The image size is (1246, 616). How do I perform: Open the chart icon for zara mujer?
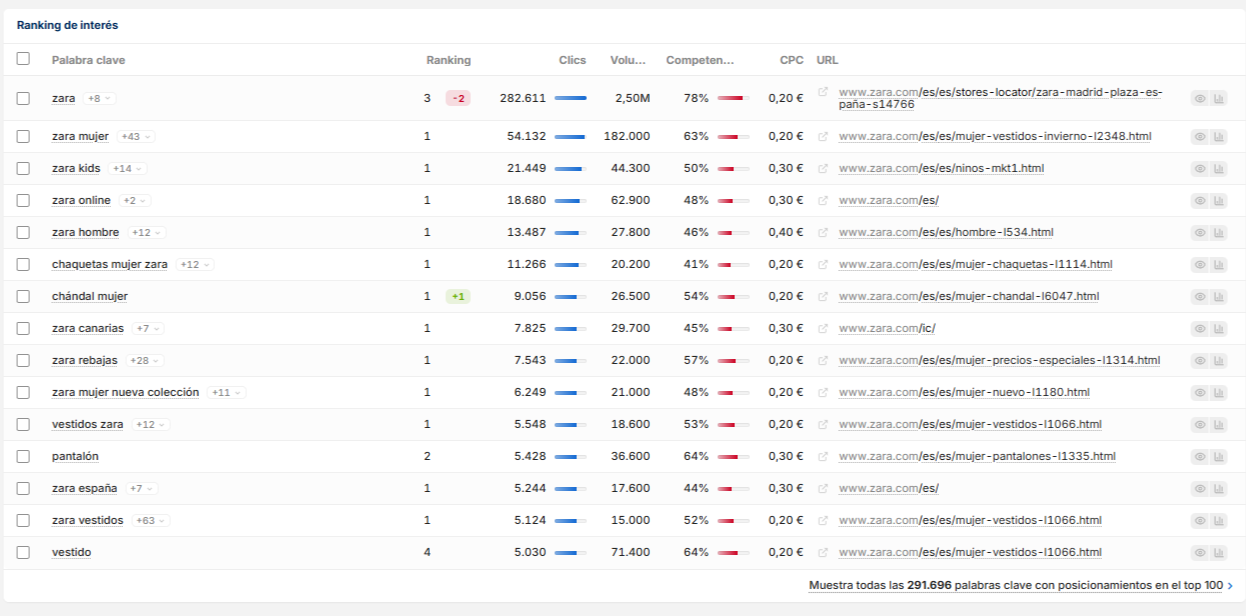(x=1218, y=136)
